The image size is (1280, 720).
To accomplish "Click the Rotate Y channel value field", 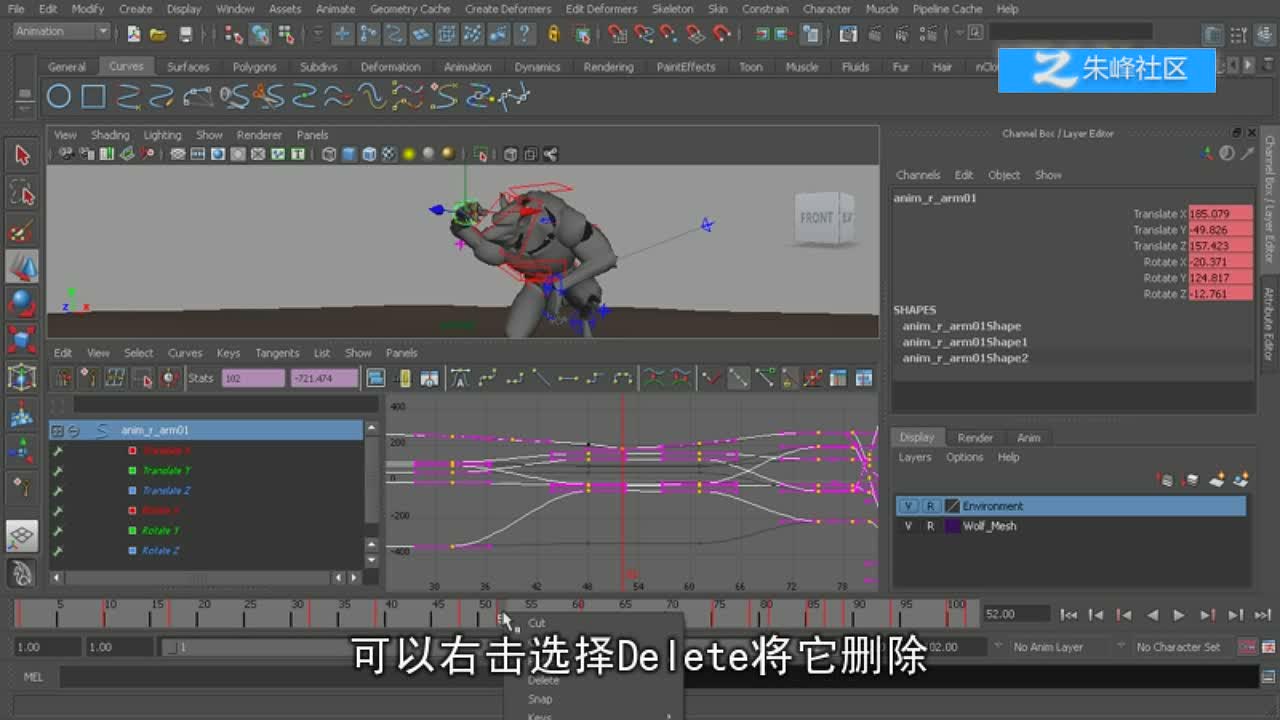I will [x=1220, y=278].
